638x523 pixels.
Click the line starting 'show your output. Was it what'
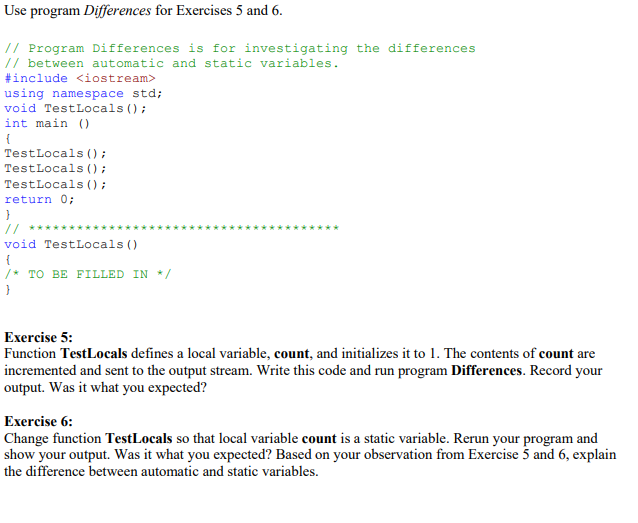(x=310, y=454)
